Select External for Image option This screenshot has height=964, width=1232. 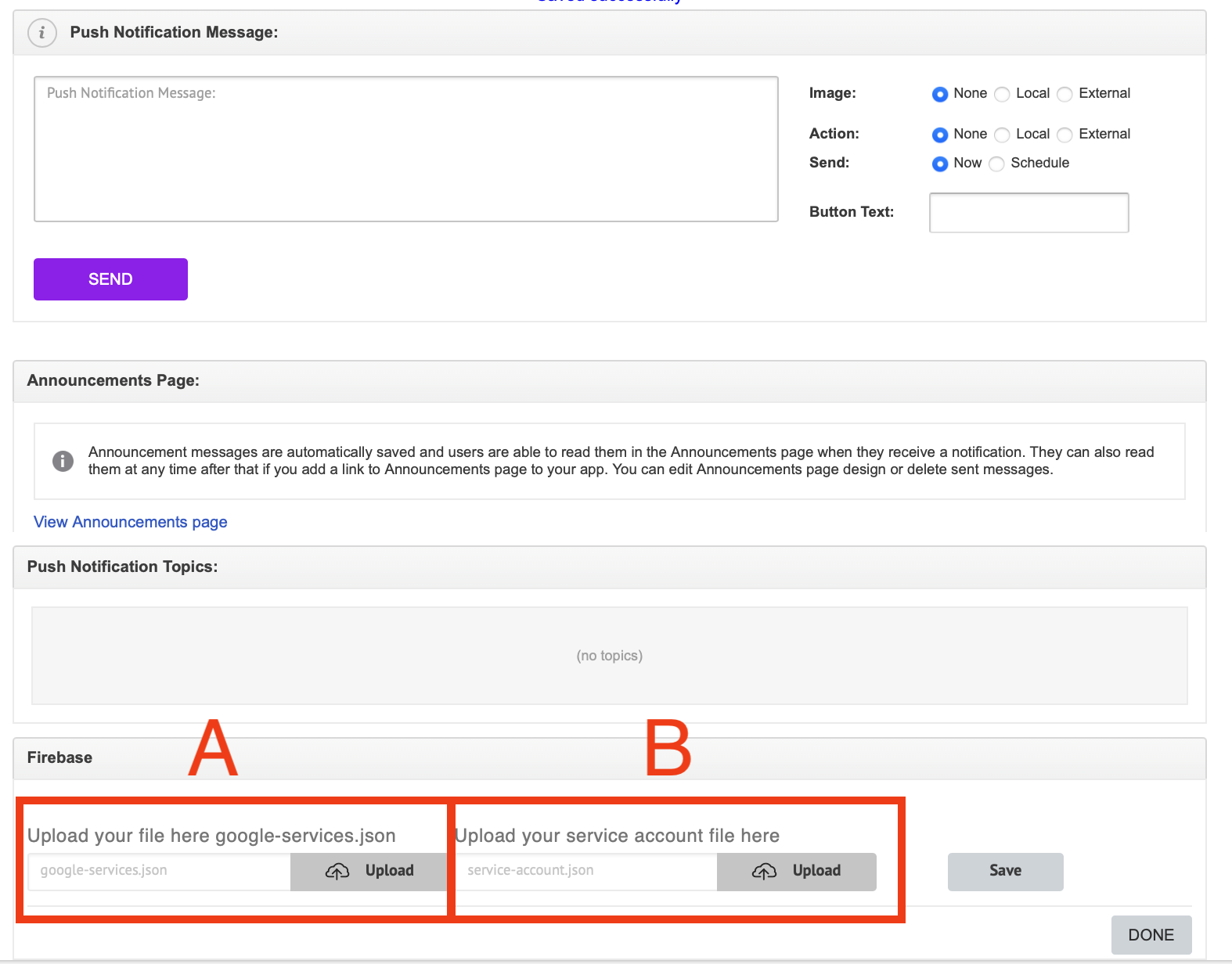click(1064, 95)
